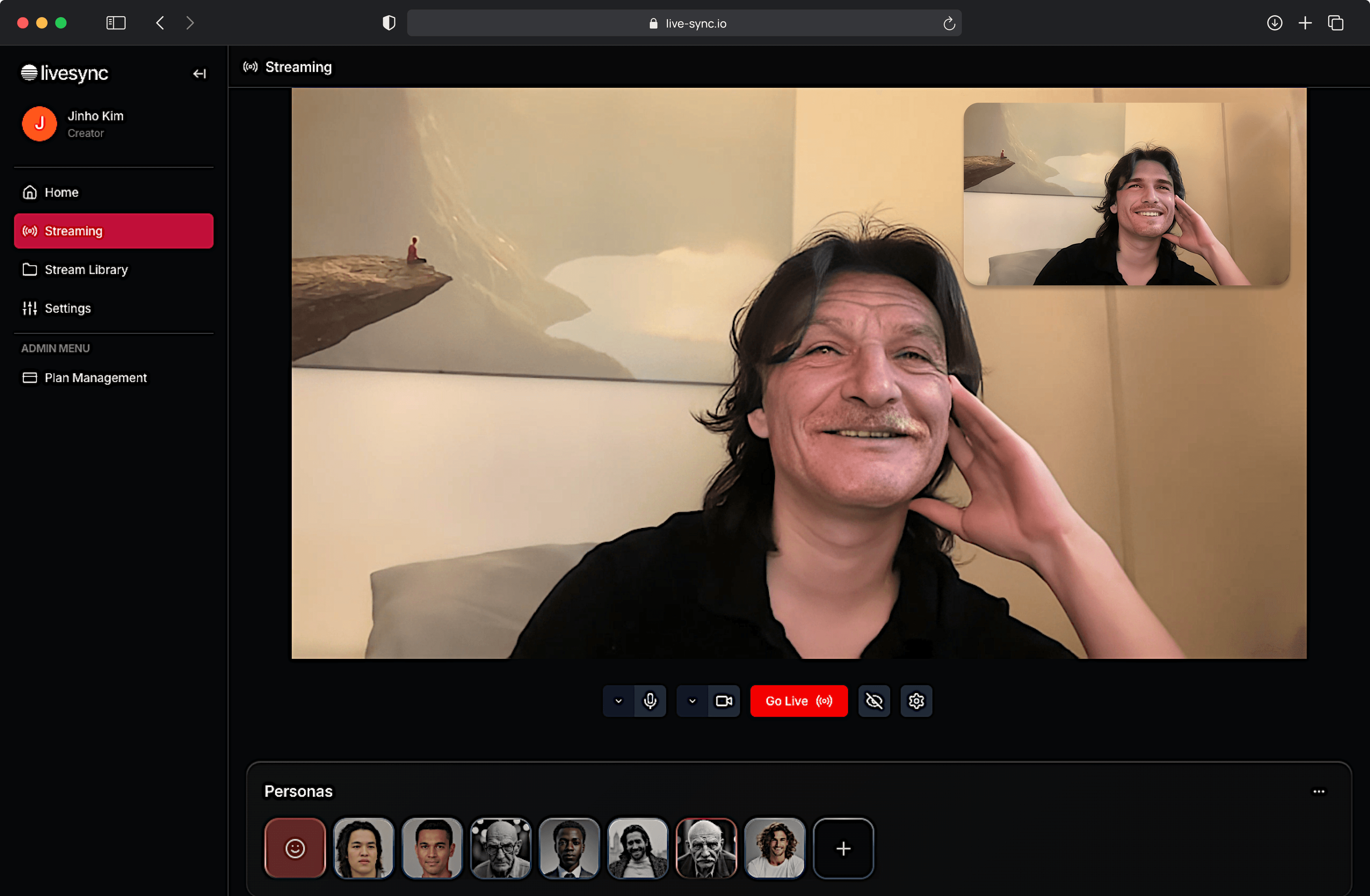The height and width of the screenshot is (896, 1370).
Task: Reload the page in address bar
Action: tap(949, 24)
